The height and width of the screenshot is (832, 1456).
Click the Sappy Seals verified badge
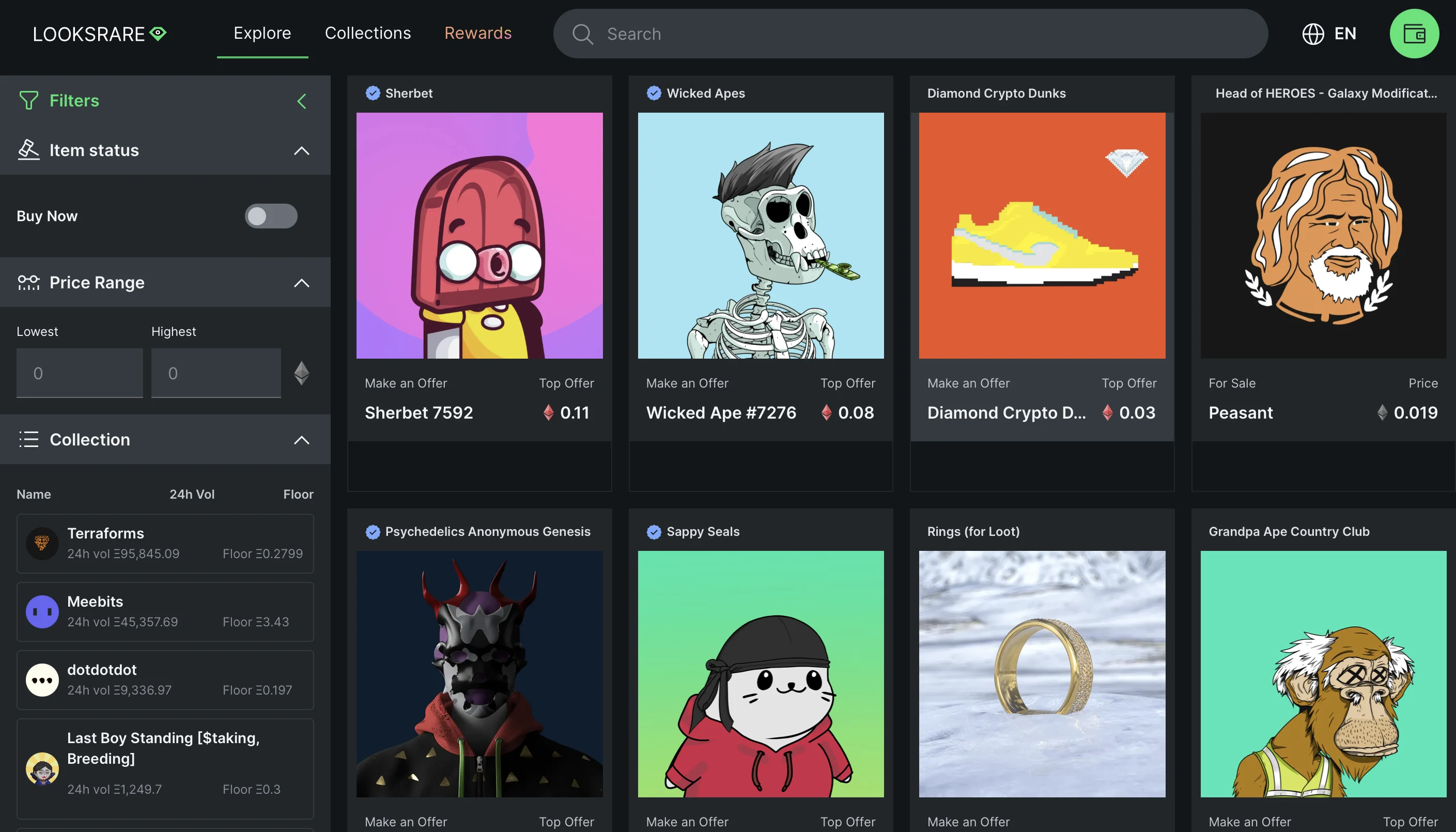(654, 531)
